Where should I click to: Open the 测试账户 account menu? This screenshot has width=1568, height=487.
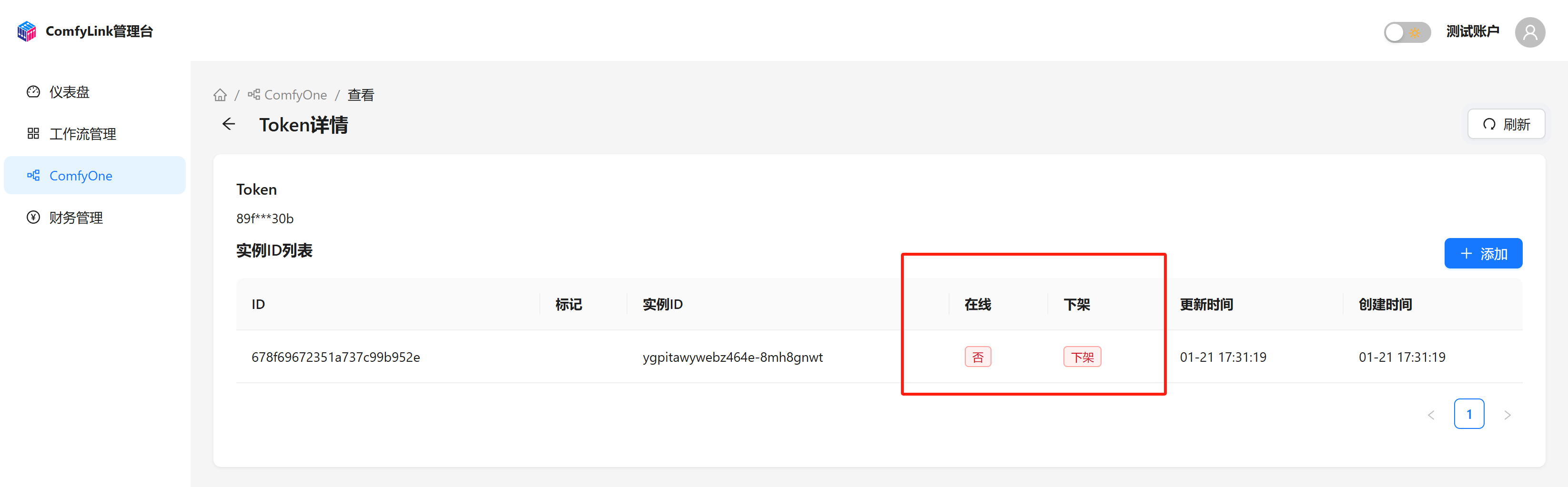pyautogui.click(x=1472, y=31)
